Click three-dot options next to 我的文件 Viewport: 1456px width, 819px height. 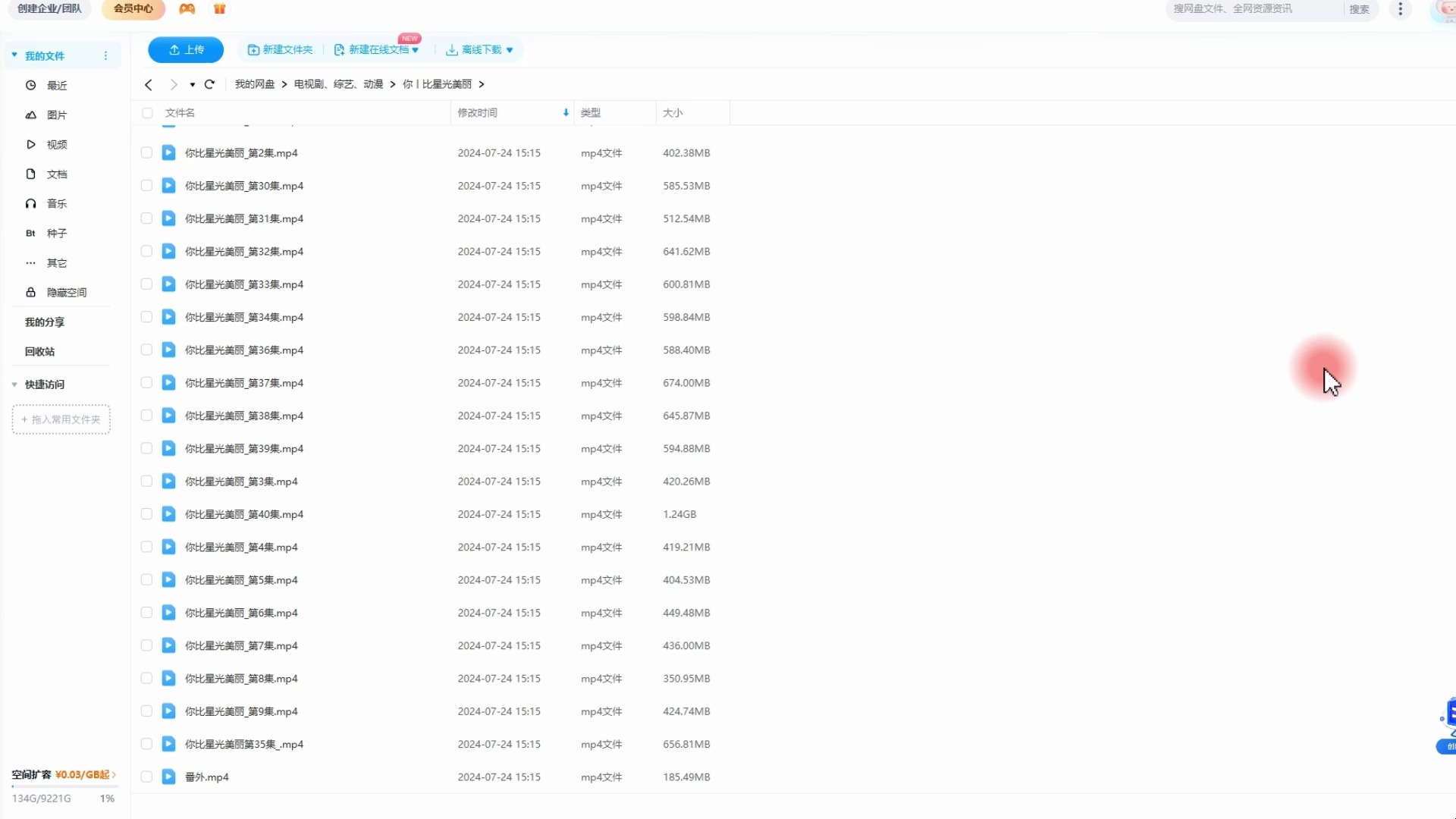pyautogui.click(x=105, y=56)
